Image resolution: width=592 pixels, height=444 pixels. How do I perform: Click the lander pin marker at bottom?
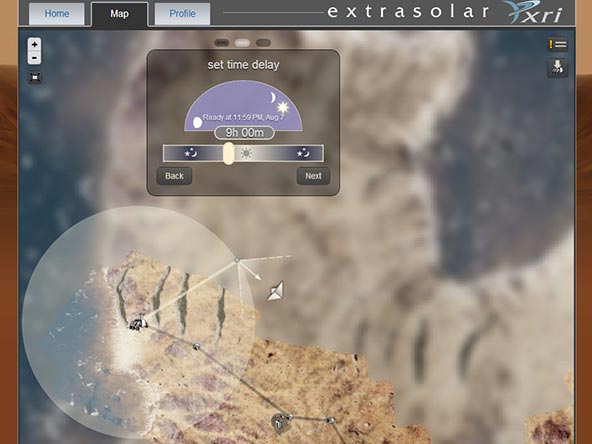click(279, 423)
